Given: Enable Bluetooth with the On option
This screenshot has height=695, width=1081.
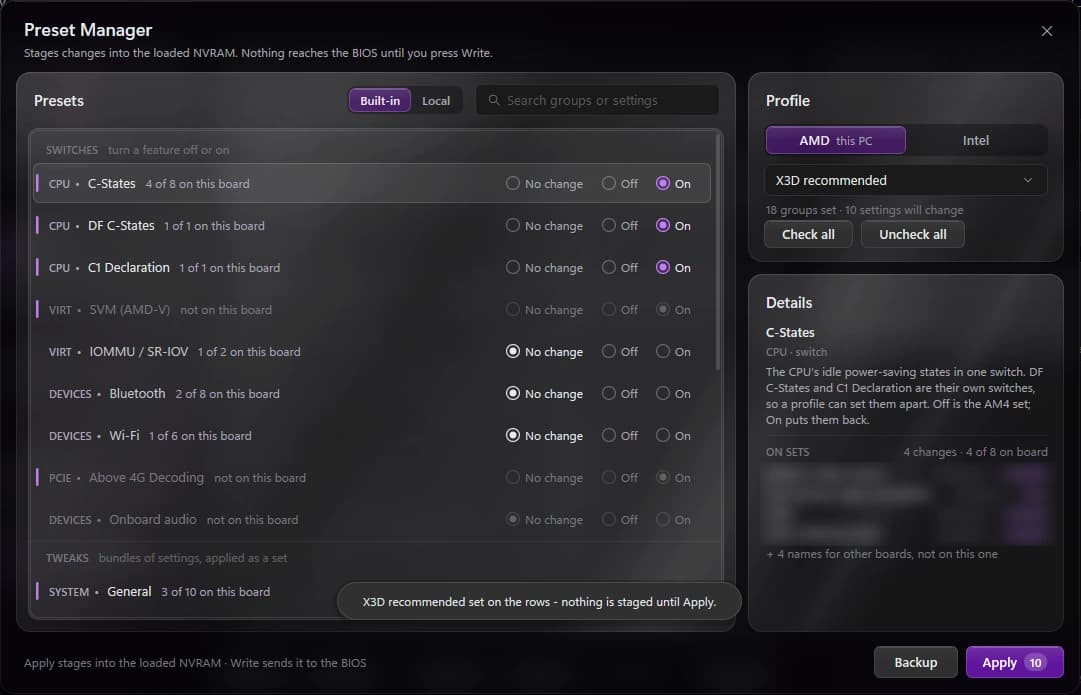Looking at the screenshot, I should tap(663, 394).
